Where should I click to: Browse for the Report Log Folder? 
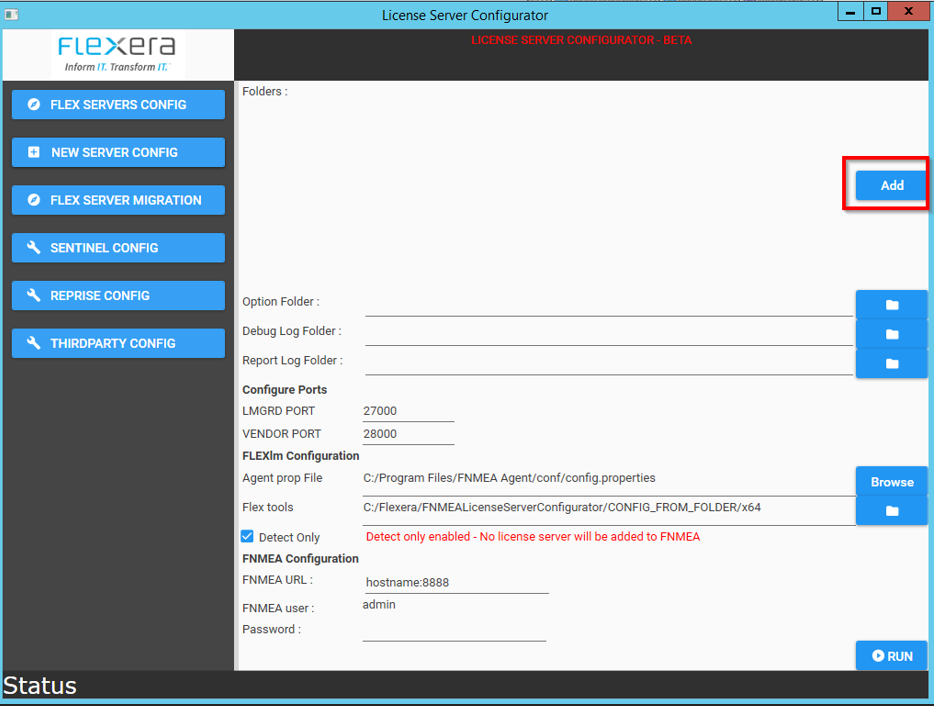892,363
